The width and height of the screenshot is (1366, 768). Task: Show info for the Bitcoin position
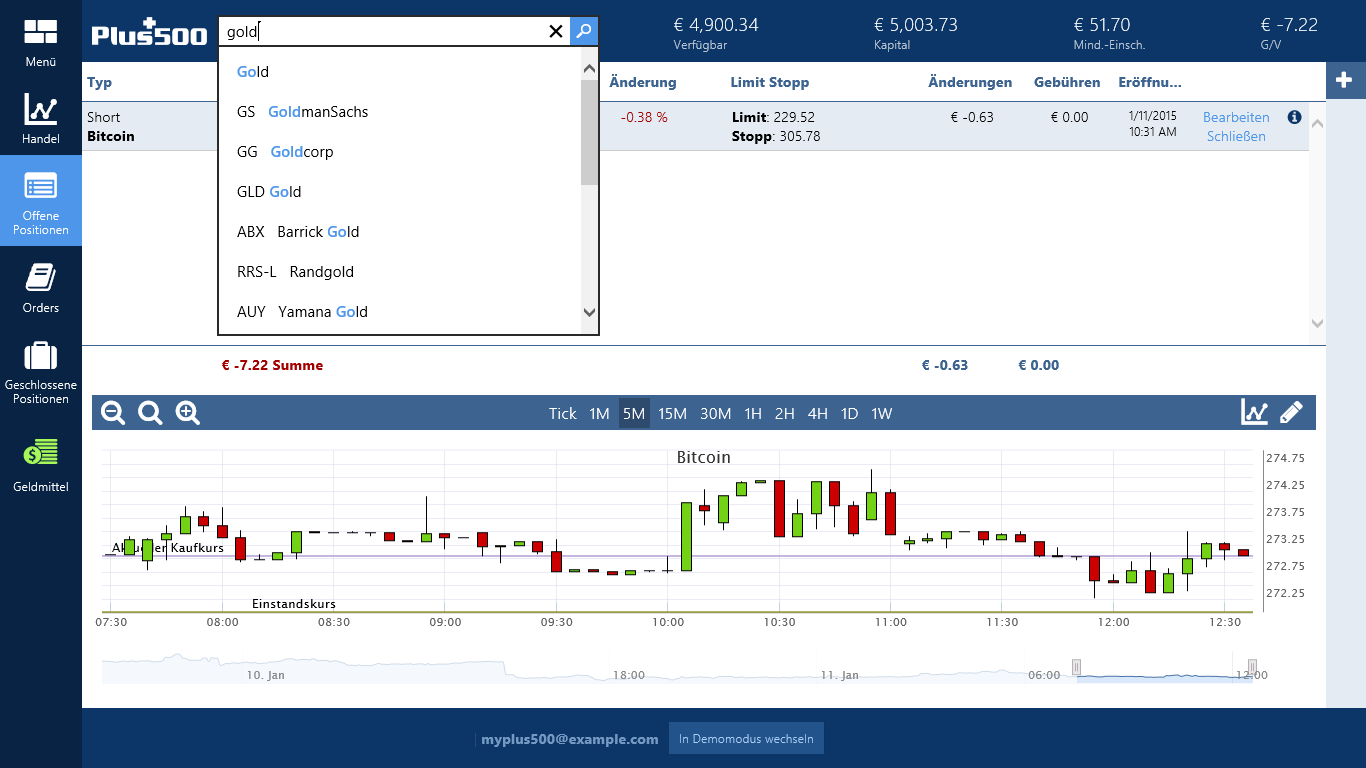click(1294, 117)
